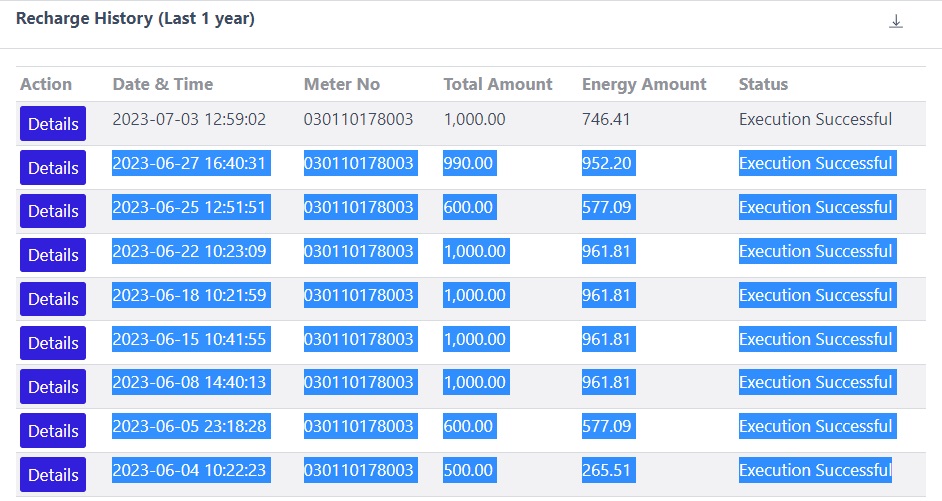942x501 pixels.
Task: Click the Meter No column header
Action: tap(342, 84)
